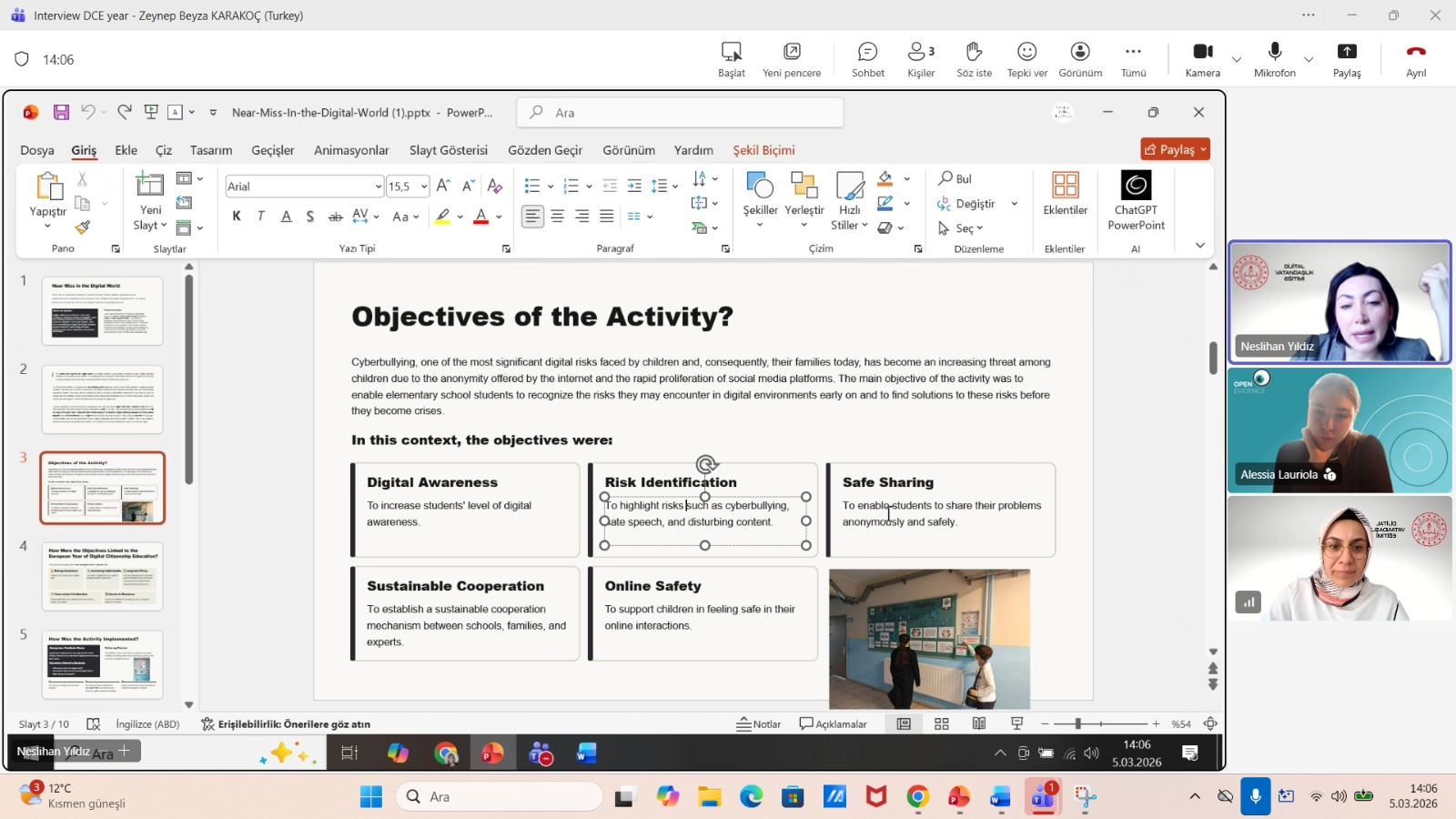This screenshot has width=1456, height=819.
Task: Toggle the Mikrofon mute state
Action: (x=1274, y=53)
